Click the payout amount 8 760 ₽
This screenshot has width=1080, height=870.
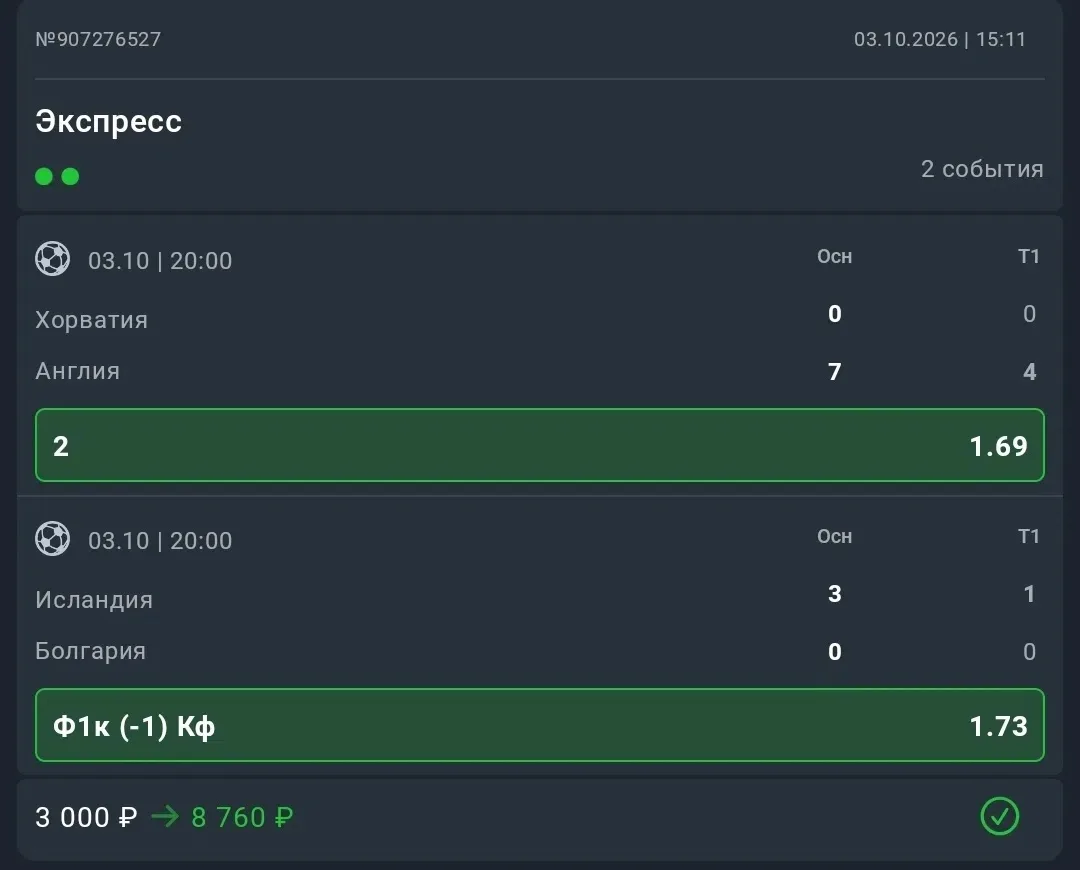[x=242, y=817]
